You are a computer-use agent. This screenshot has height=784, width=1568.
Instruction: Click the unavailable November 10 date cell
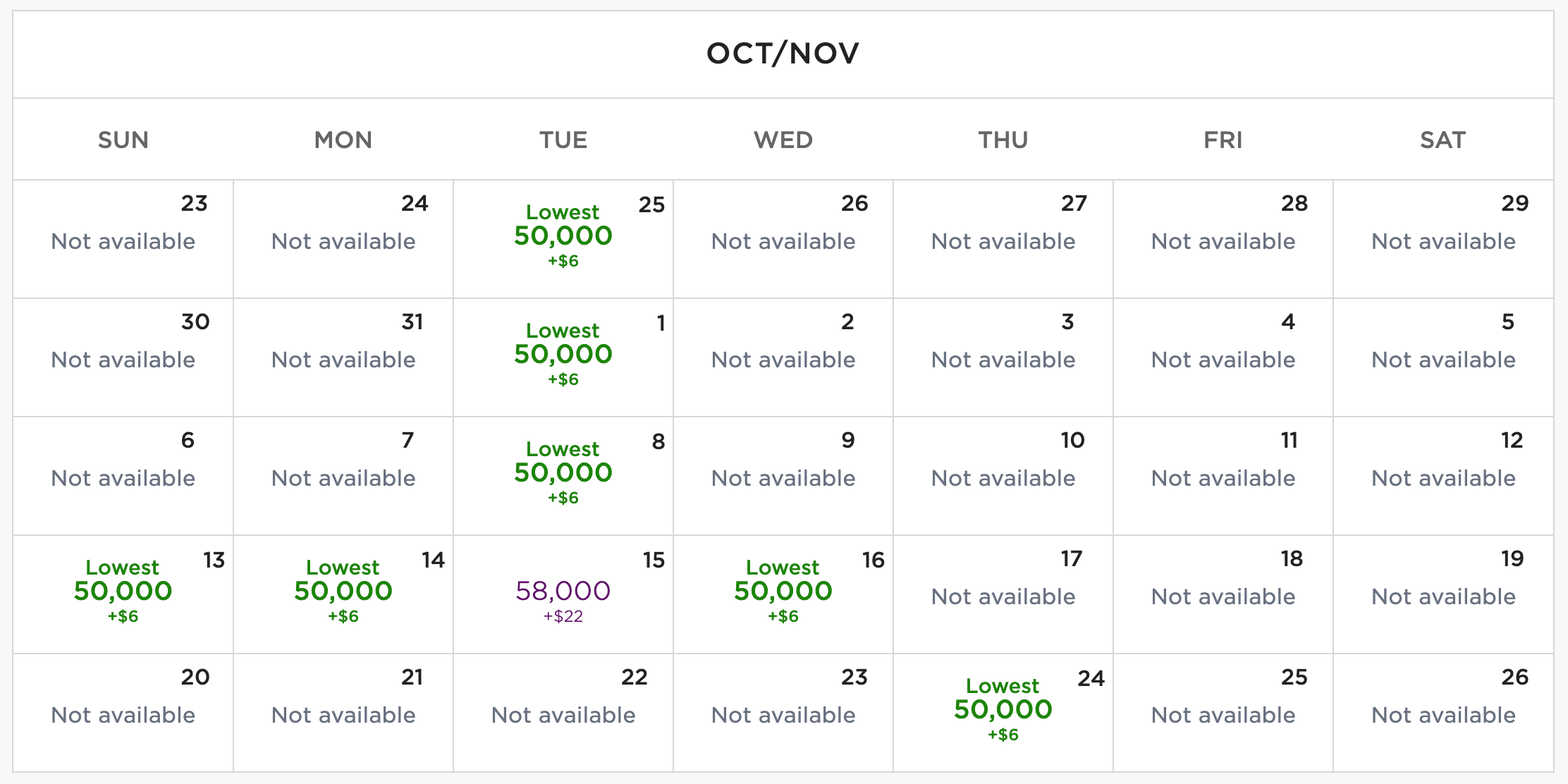tap(1003, 477)
